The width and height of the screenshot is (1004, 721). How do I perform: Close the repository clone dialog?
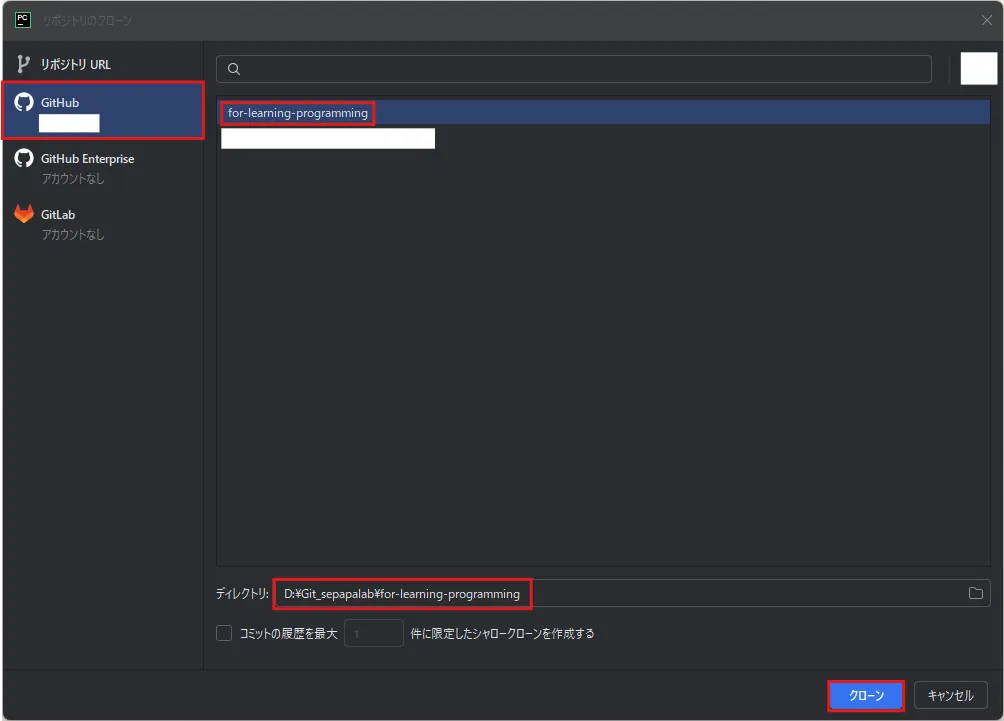point(986,20)
